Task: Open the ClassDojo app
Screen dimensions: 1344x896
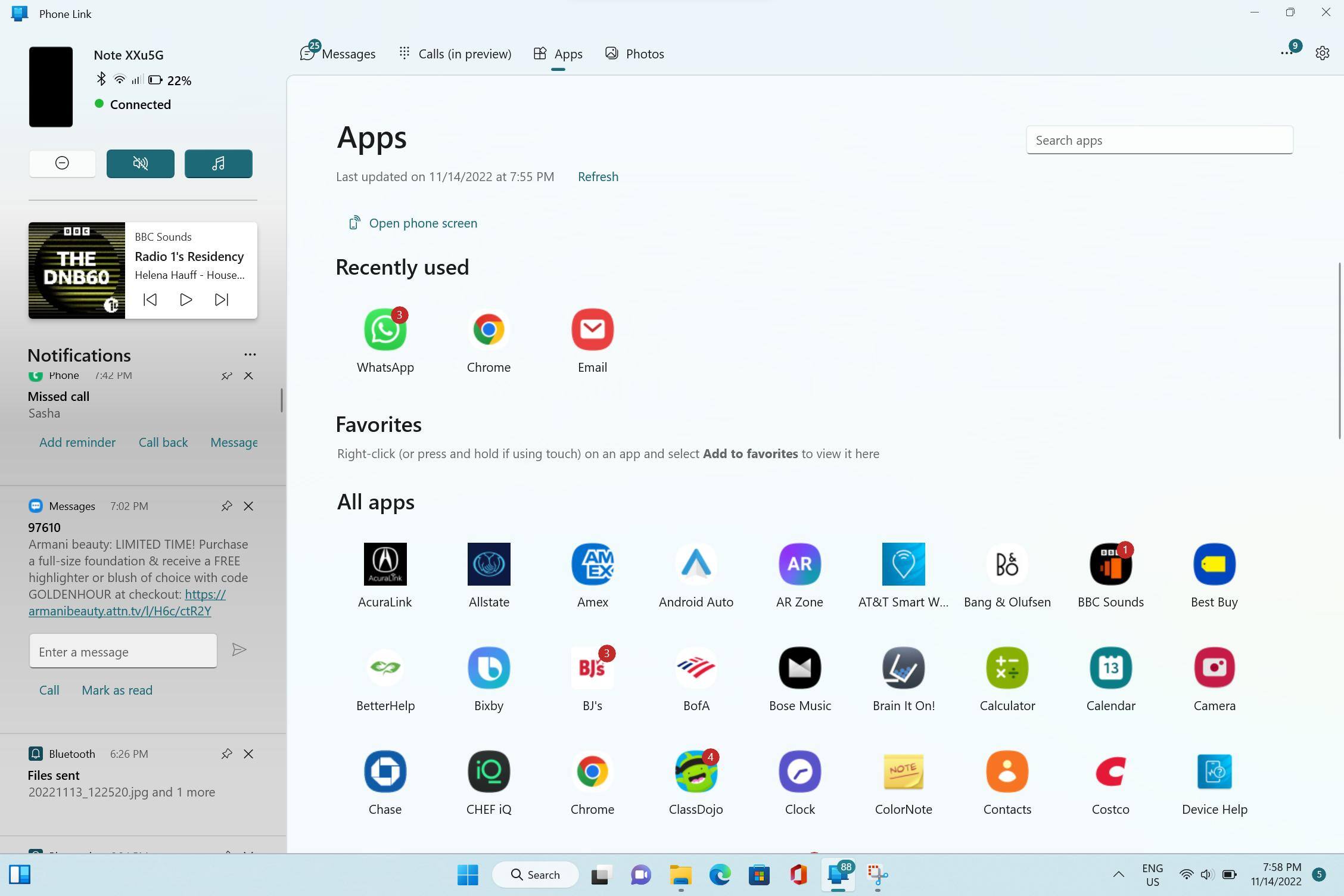Action: pyautogui.click(x=695, y=771)
